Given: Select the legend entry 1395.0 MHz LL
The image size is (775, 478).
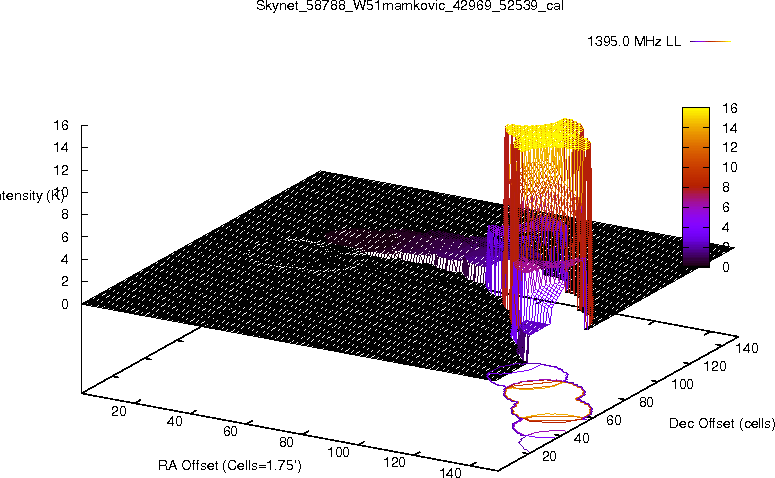Looking at the screenshot, I should [x=634, y=42].
